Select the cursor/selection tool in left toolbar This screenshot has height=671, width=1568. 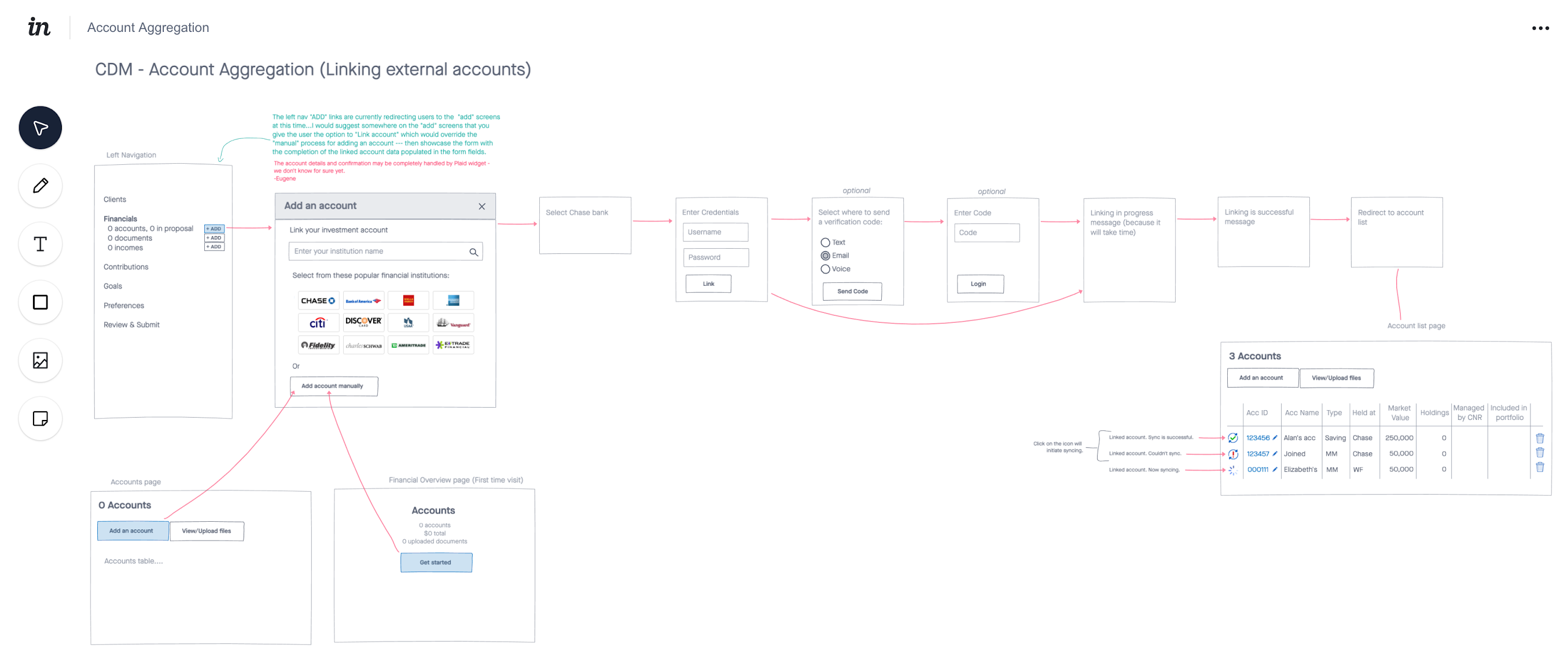(40, 128)
